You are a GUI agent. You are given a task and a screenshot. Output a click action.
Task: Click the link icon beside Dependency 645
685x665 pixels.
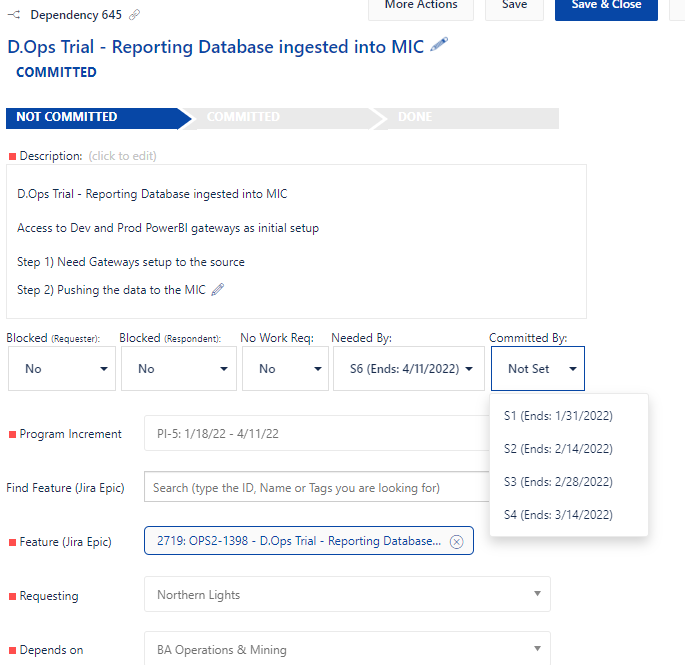click(135, 15)
